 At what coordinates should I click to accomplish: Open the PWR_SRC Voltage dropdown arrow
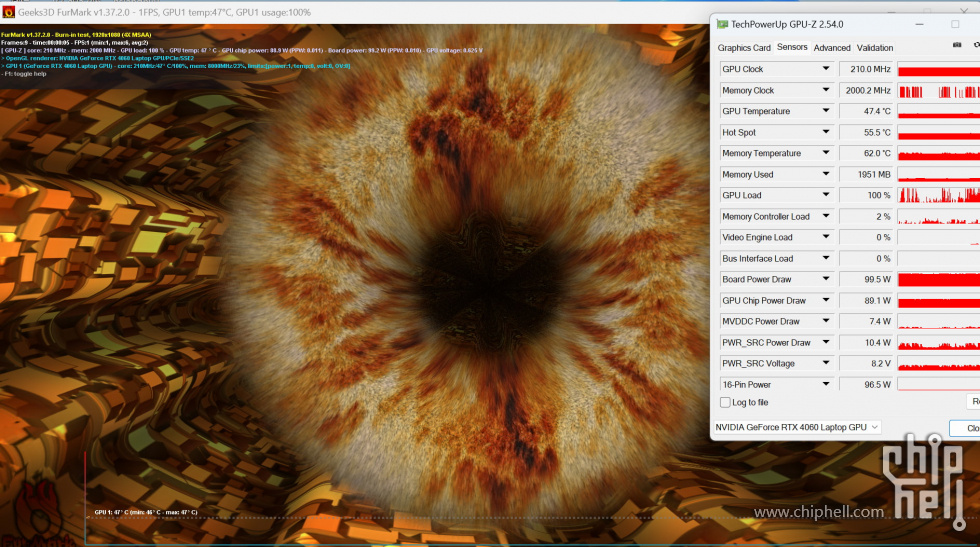tap(826, 363)
